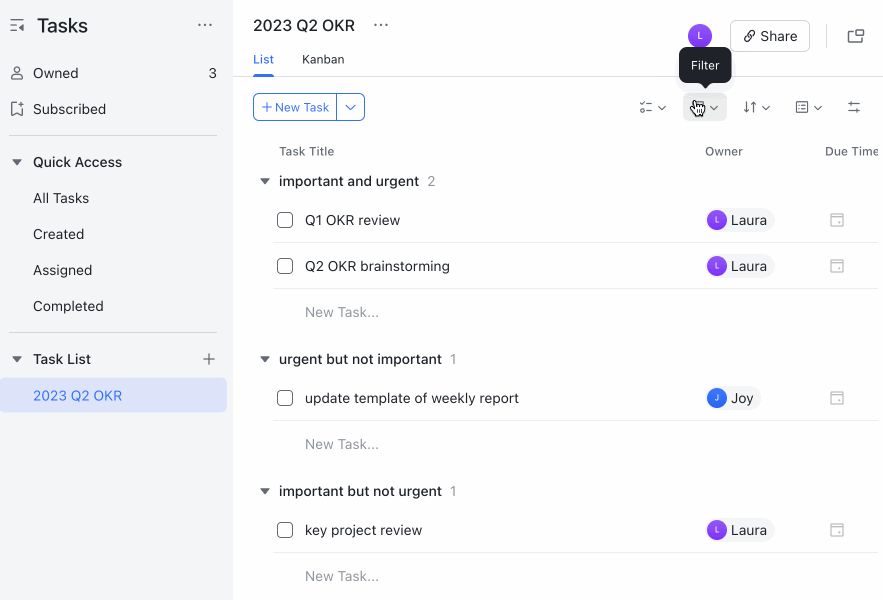Click the open-in-new-window icon top right

pyautogui.click(x=855, y=35)
